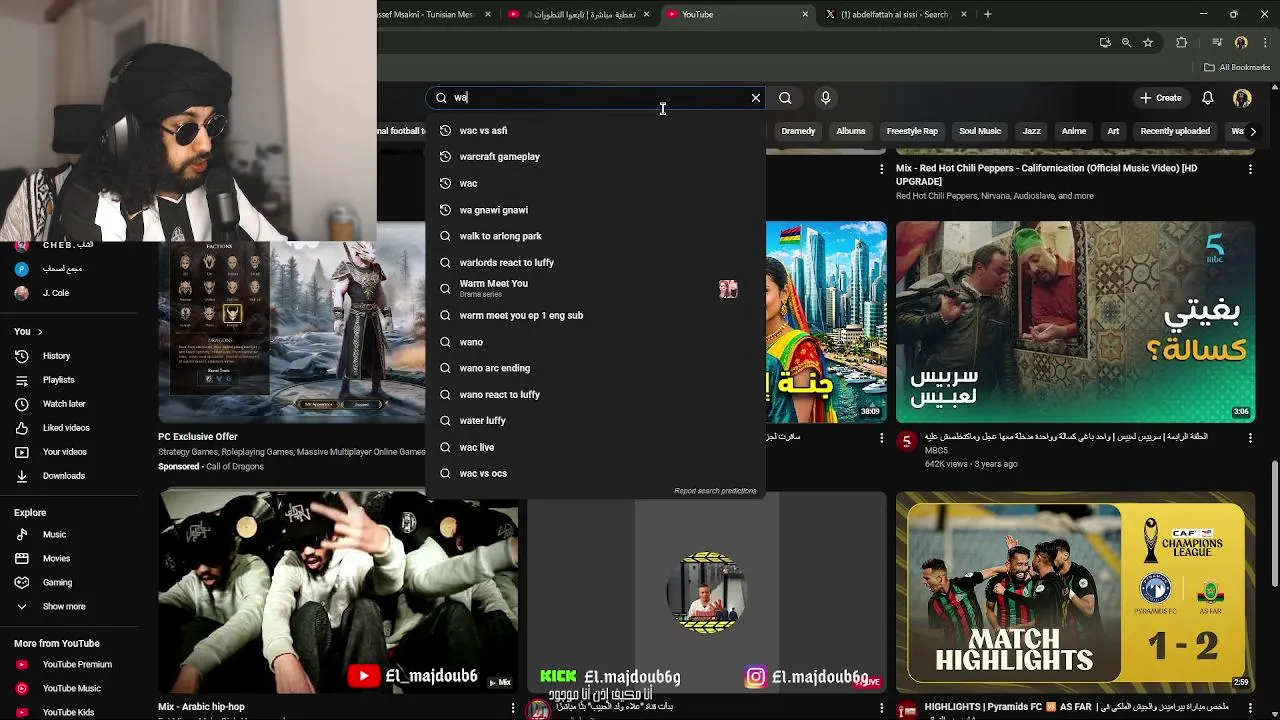The image size is (1280, 720).
Task: Open Downloads in the sidebar
Action: pyautogui.click(x=64, y=476)
